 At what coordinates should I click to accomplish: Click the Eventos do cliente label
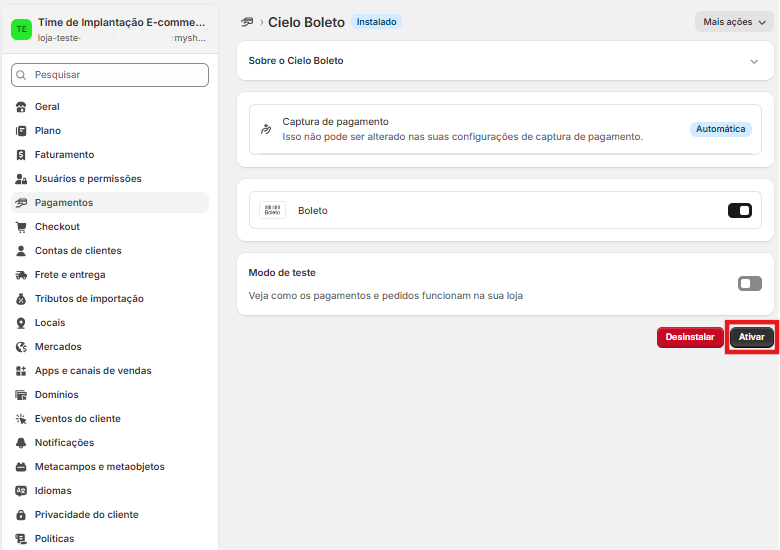tap(78, 419)
